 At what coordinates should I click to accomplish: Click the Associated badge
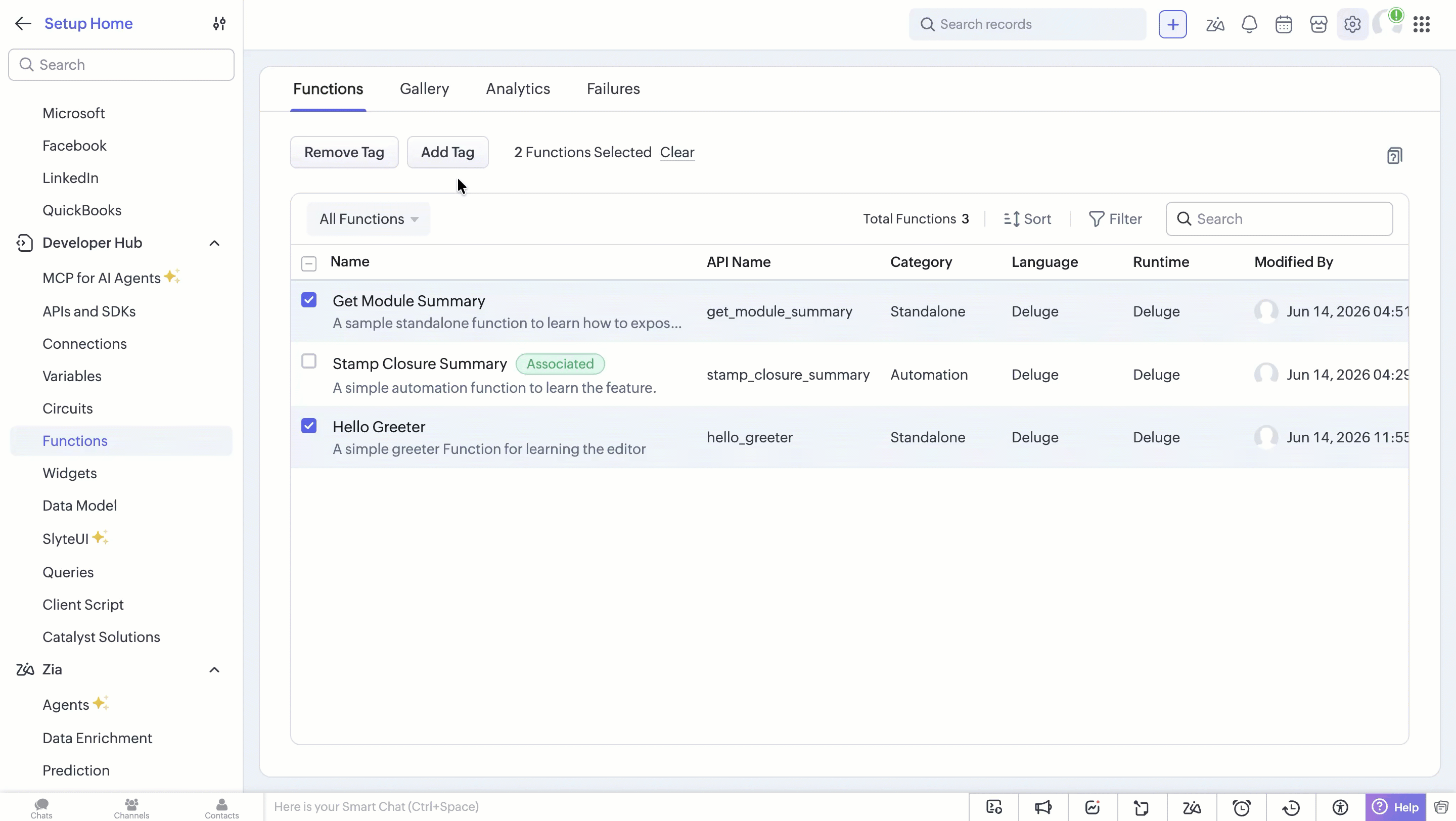[x=560, y=364]
